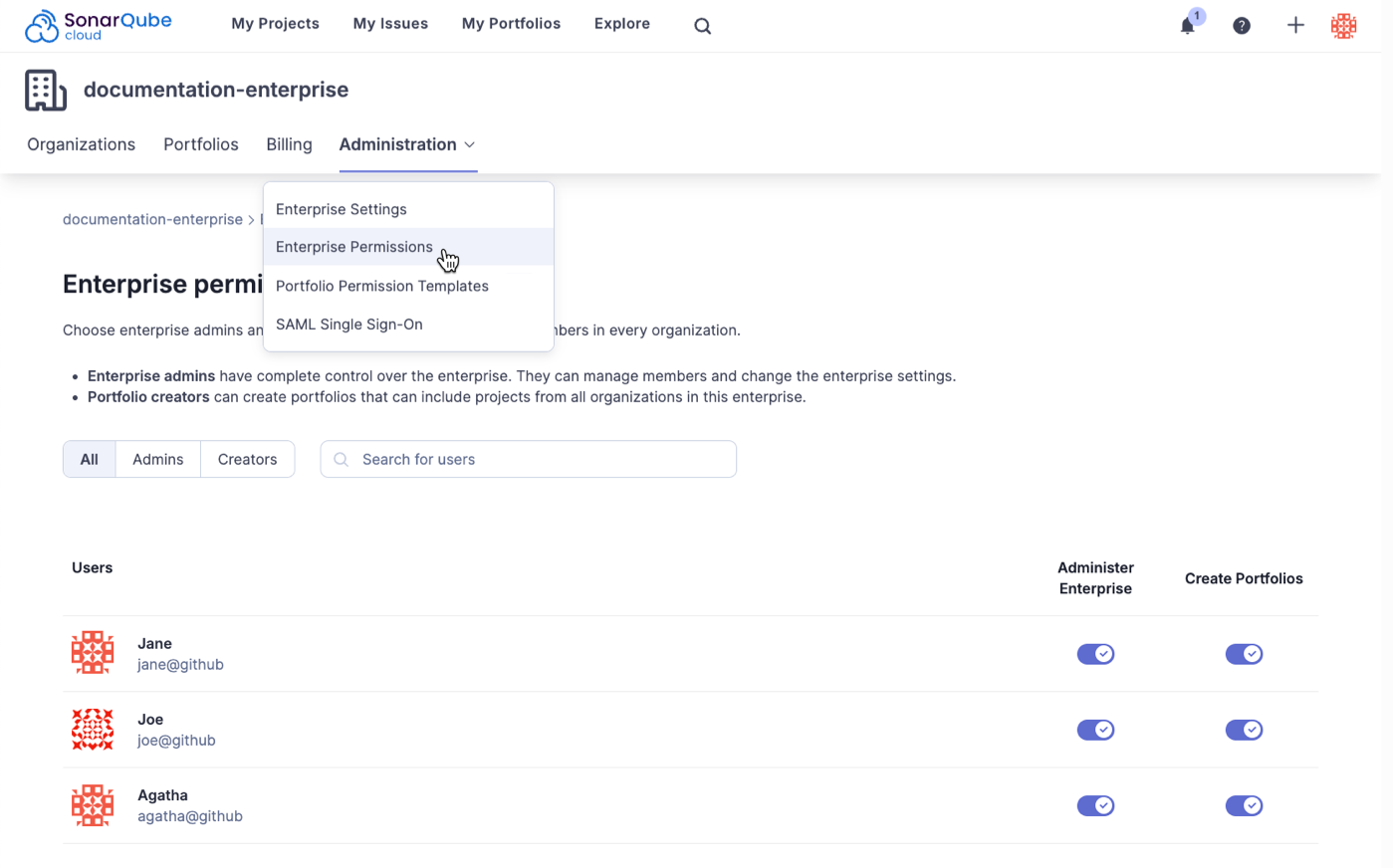Open the search by clicking the magnifier icon

click(702, 25)
